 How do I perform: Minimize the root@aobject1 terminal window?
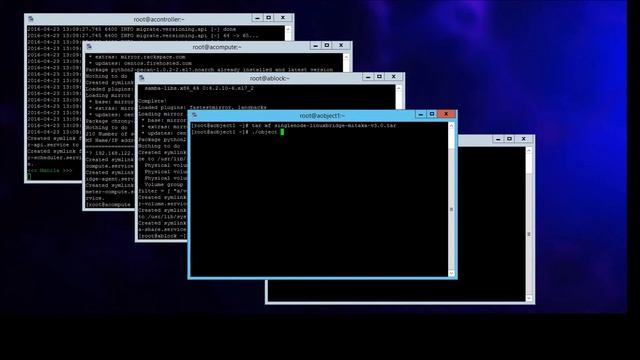[421, 114]
